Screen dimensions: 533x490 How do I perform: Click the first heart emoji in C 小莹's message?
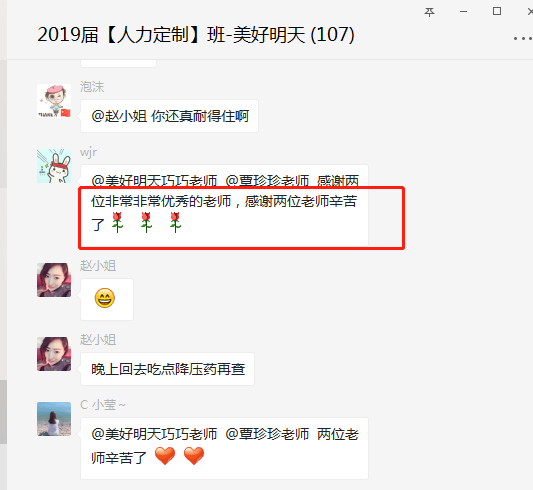165,456
